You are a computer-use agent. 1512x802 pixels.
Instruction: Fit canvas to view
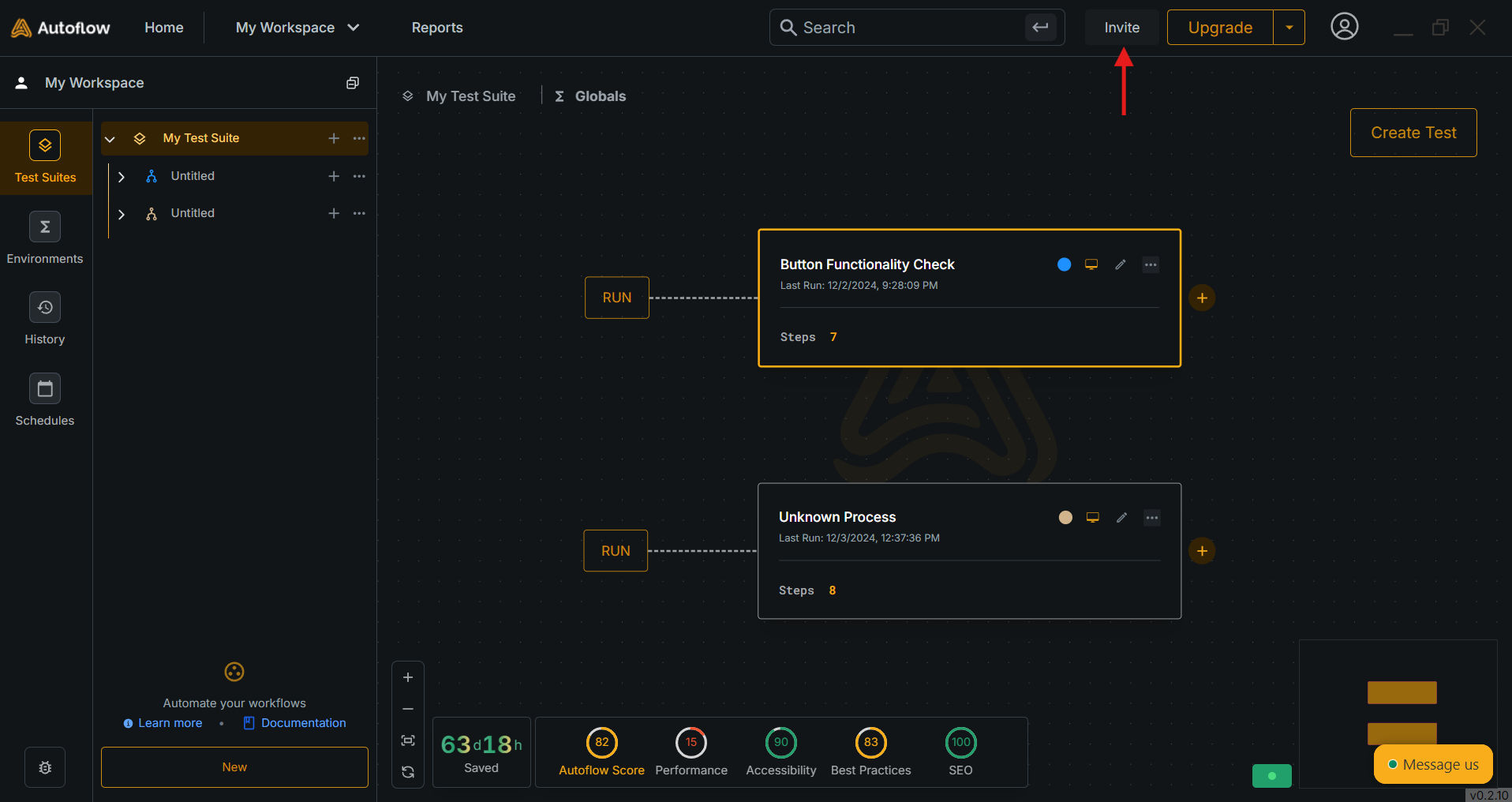(408, 740)
